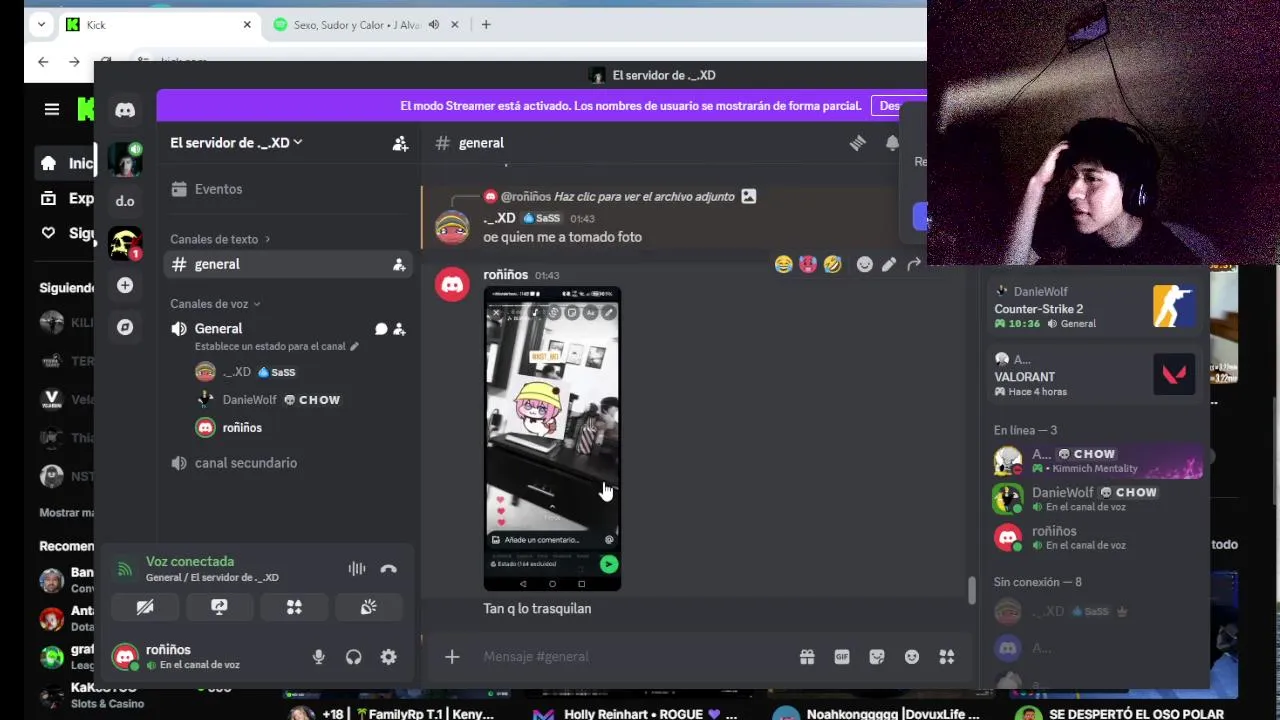Close the Kick browser tab
This screenshot has width=1280, height=720.
click(x=247, y=25)
